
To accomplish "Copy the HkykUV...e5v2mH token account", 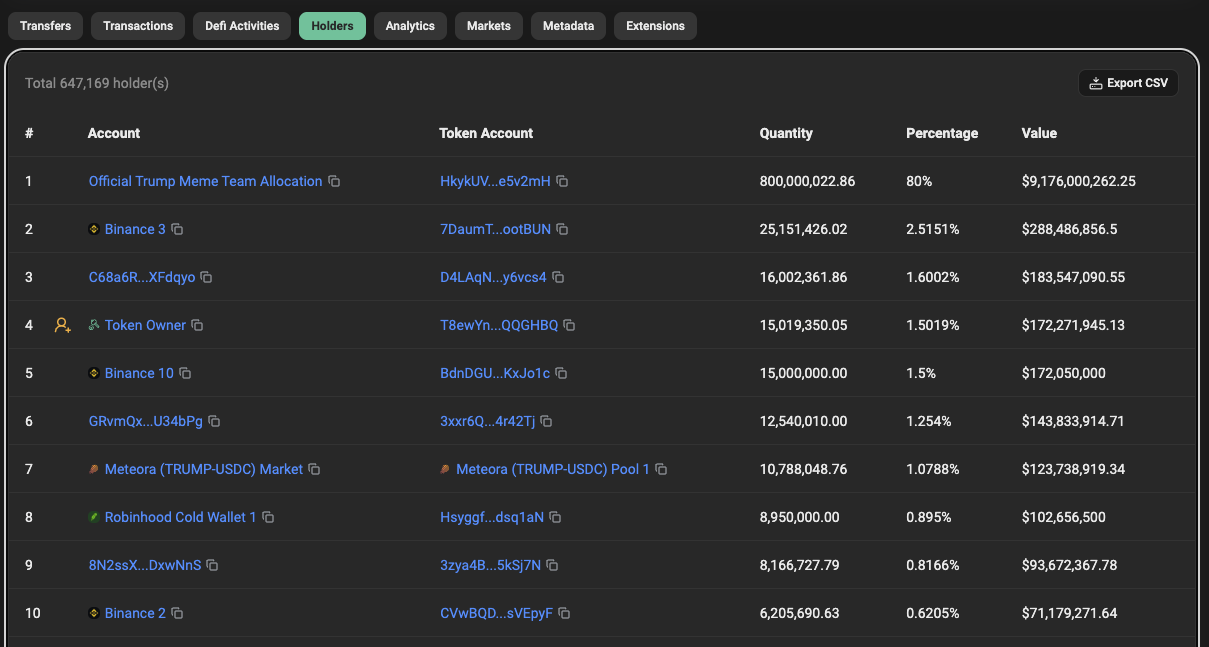I will point(562,181).
